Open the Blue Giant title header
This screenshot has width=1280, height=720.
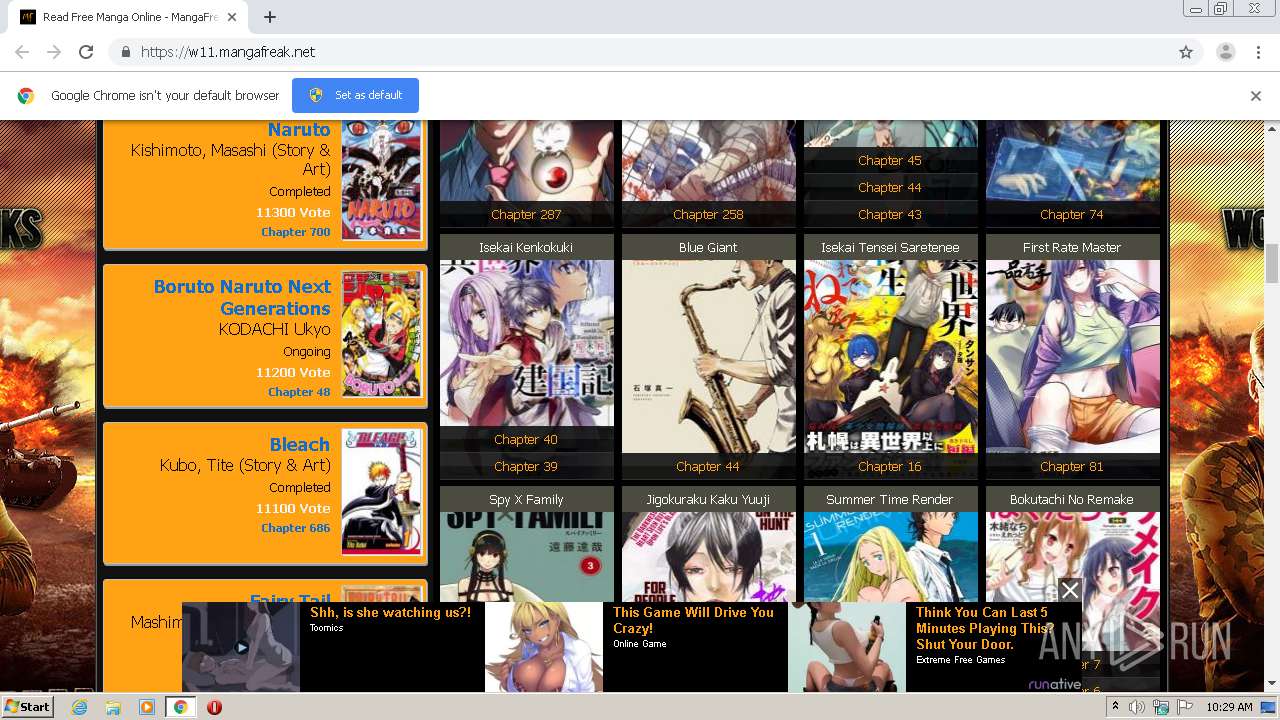(x=708, y=247)
